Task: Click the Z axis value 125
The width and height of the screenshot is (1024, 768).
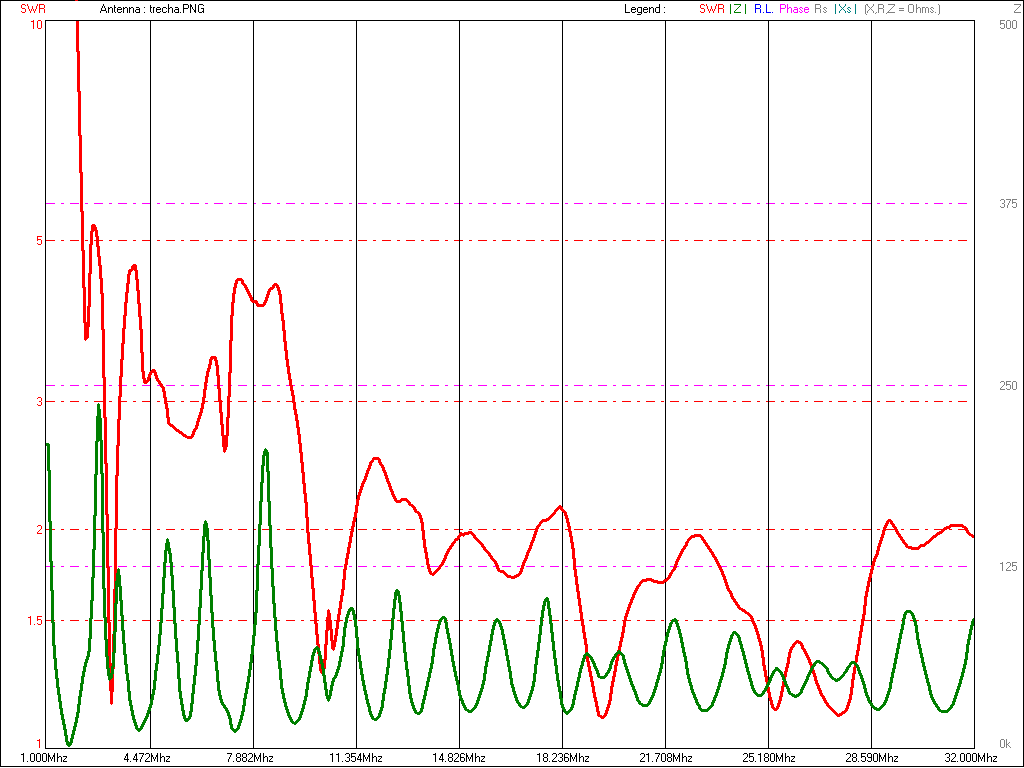Action: click(x=1008, y=567)
